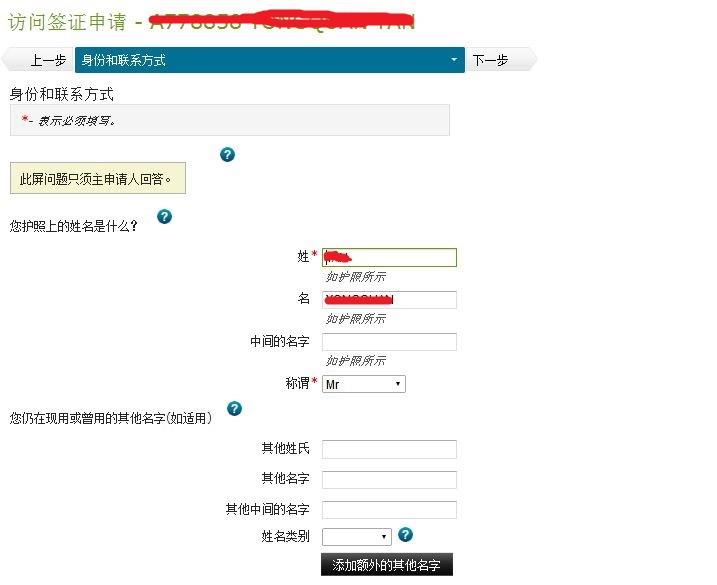Click the 其他姓氏 input field

[389, 449]
